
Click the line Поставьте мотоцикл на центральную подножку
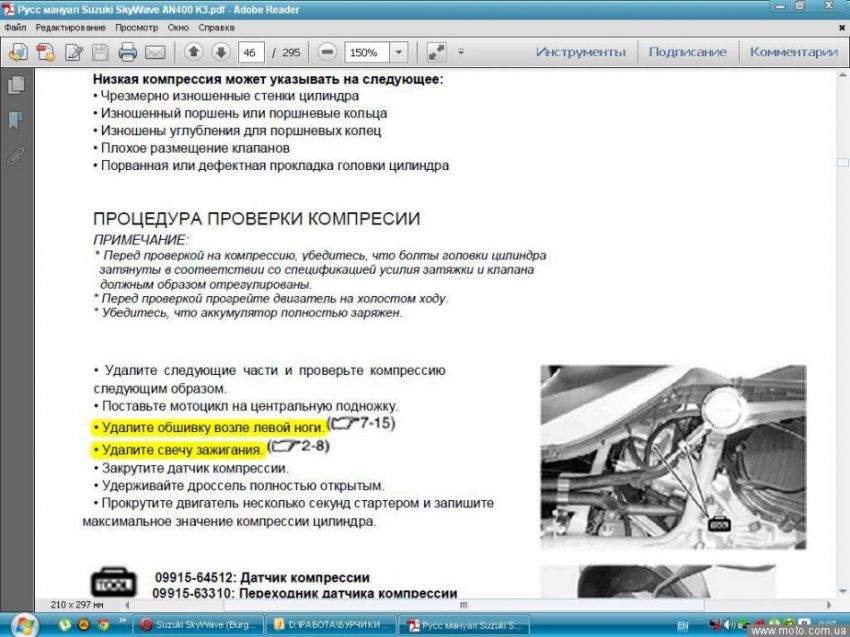pos(246,406)
